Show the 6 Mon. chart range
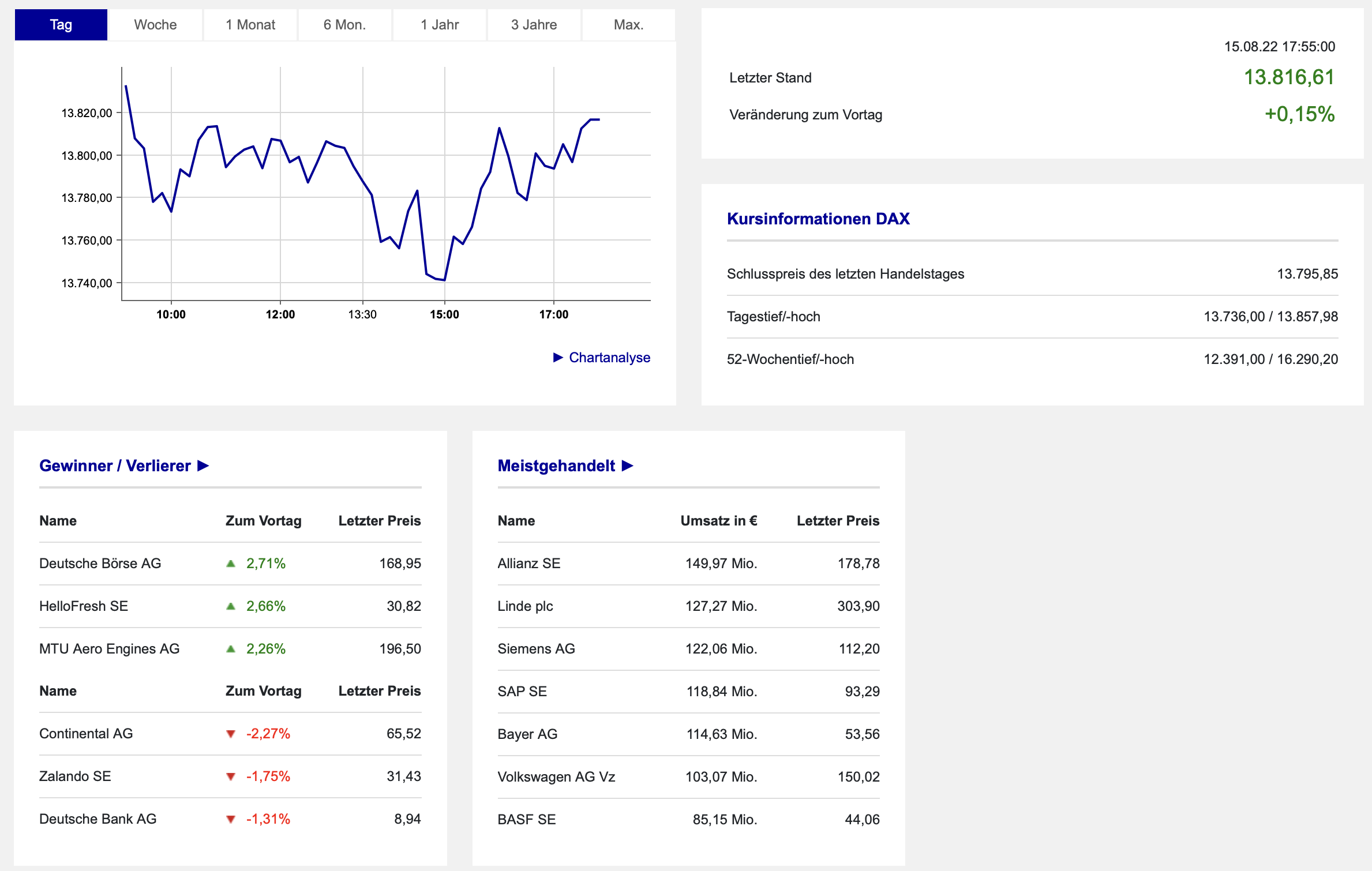 point(344,25)
